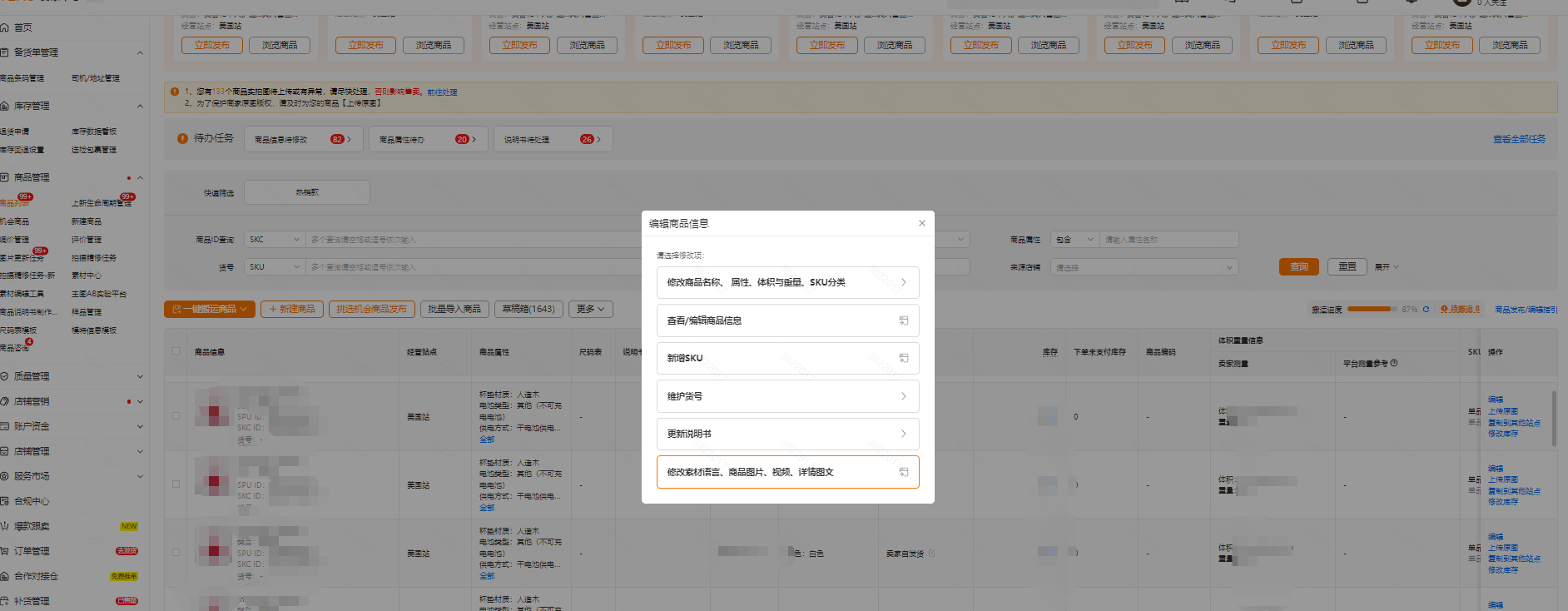Check the second product row checkbox
Screen dimensions: 1568x611
pos(176,484)
